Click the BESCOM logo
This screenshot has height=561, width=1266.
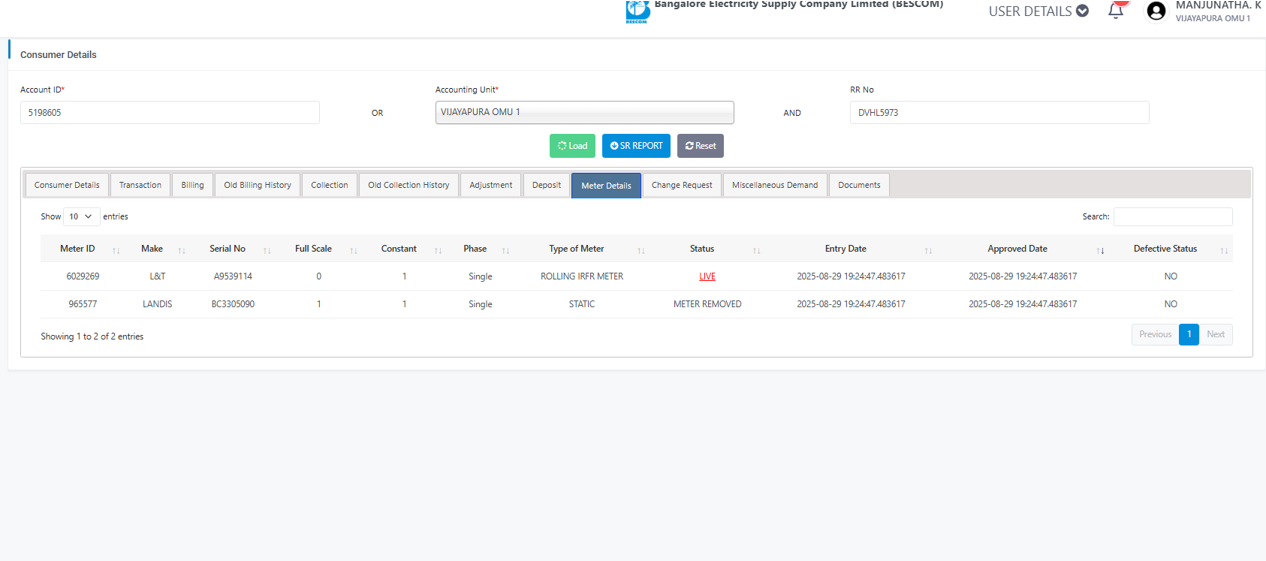coord(637,11)
